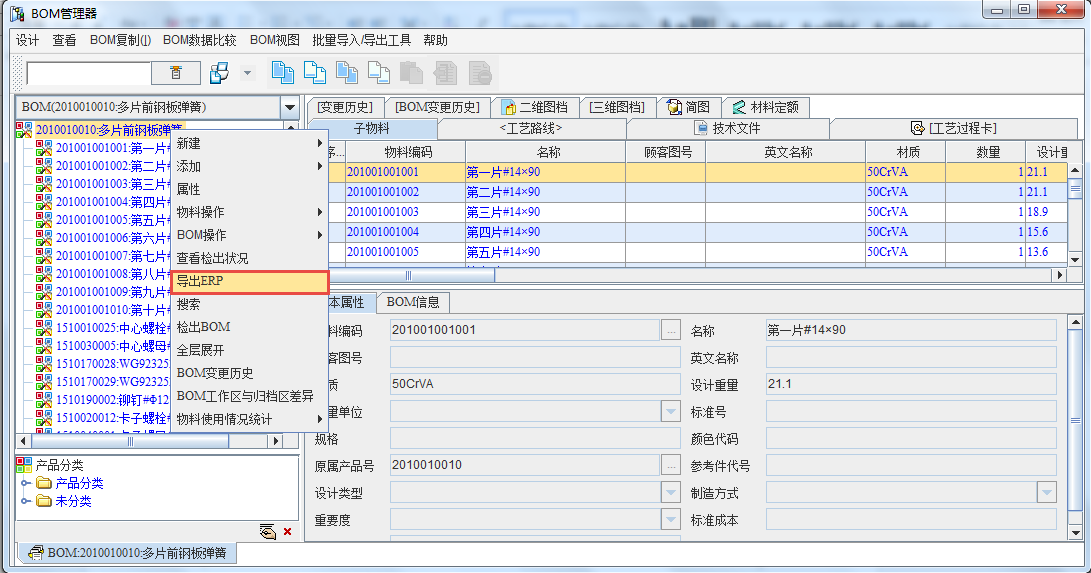Expand the blue 产品分类 folder node
This screenshot has width=1091, height=573.
pyautogui.click(x=26, y=483)
